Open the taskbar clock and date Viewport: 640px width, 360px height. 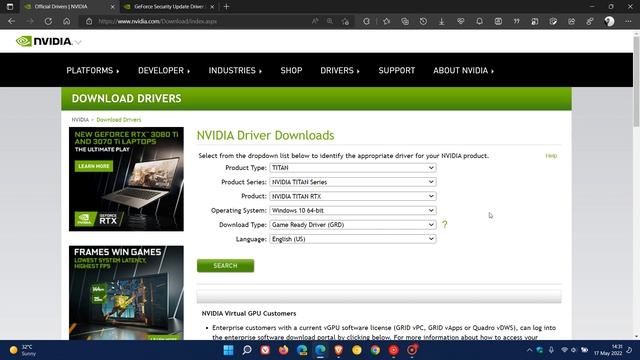click(x=608, y=350)
